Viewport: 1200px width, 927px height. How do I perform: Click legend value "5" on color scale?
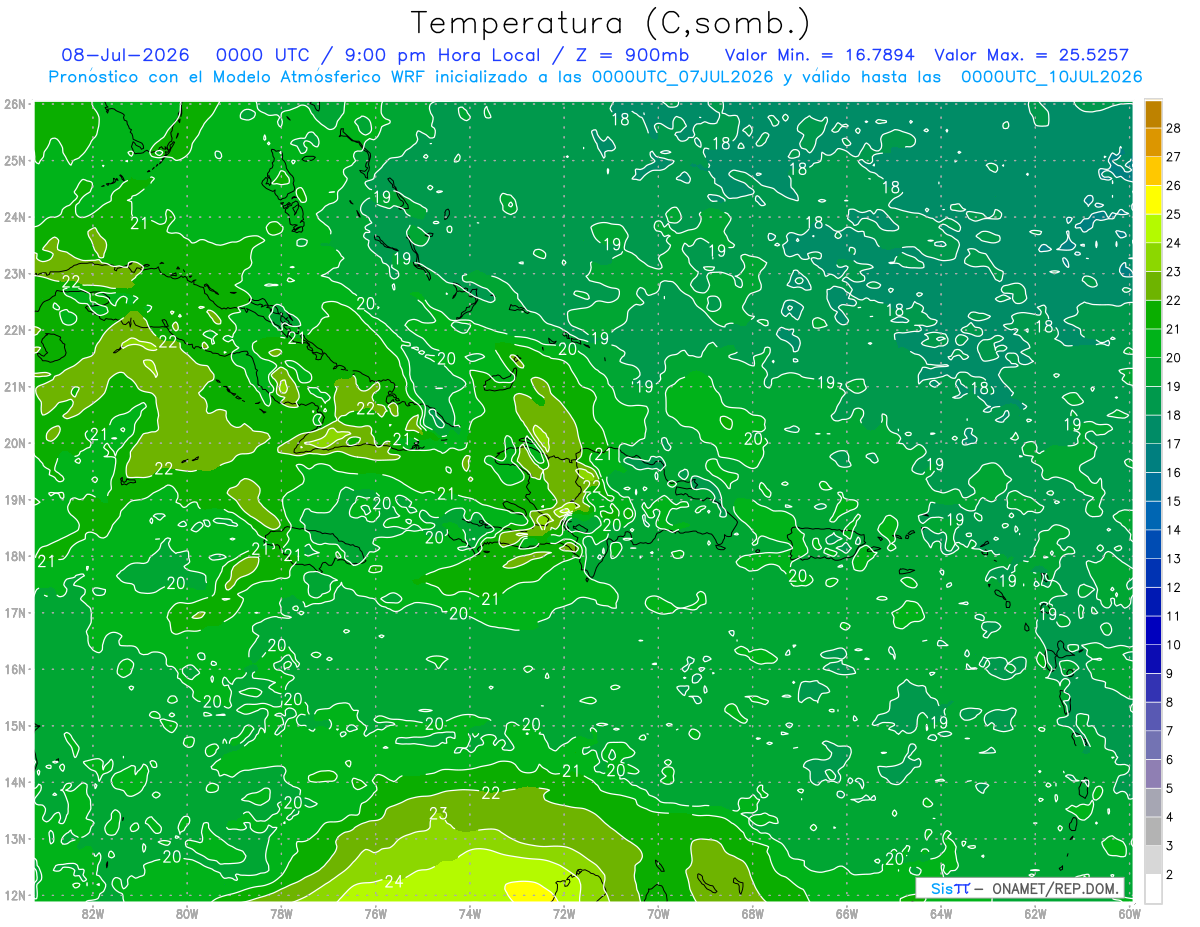click(1171, 788)
